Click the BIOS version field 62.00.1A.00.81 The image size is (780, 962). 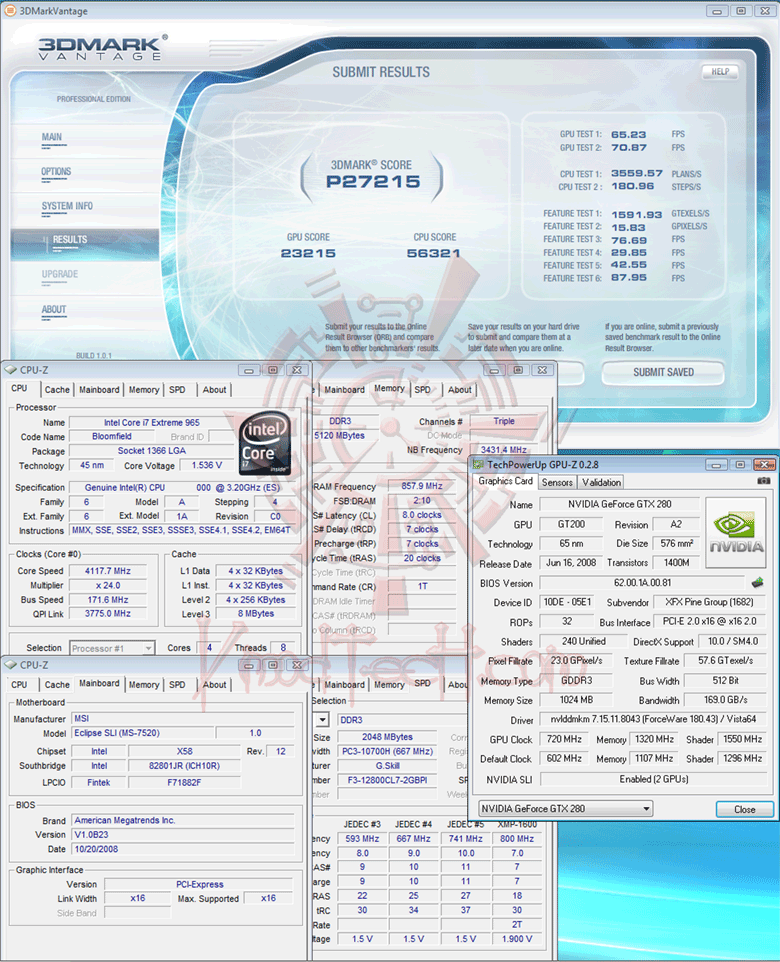(x=643, y=582)
